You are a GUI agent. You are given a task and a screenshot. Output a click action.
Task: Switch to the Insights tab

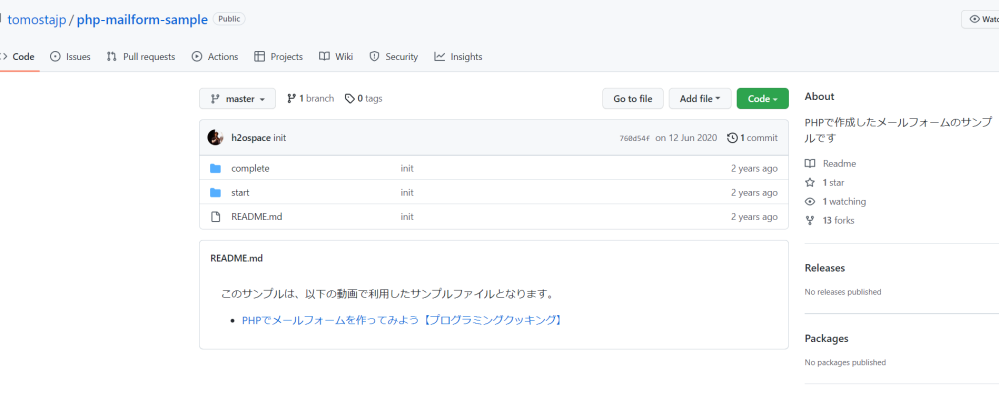coord(458,57)
